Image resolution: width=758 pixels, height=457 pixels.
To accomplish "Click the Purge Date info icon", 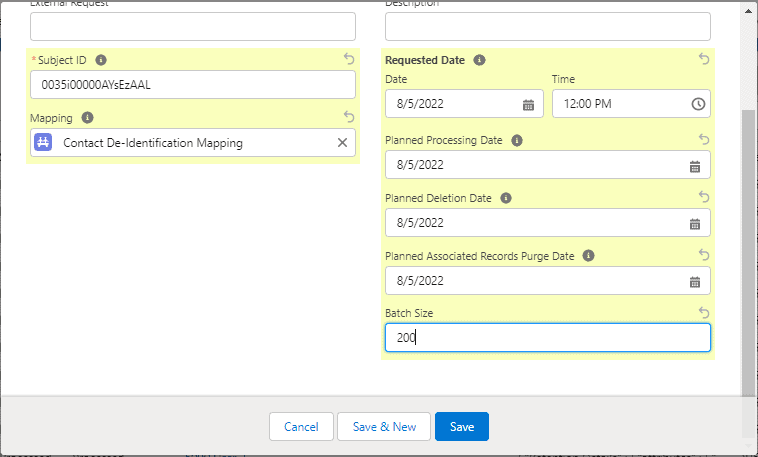I will [x=588, y=256].
